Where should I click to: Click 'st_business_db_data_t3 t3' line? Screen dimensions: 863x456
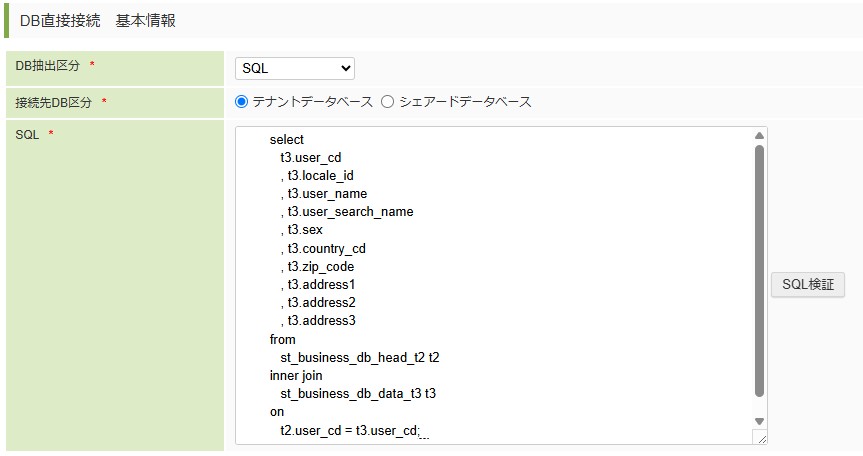[x=358, y=394]
